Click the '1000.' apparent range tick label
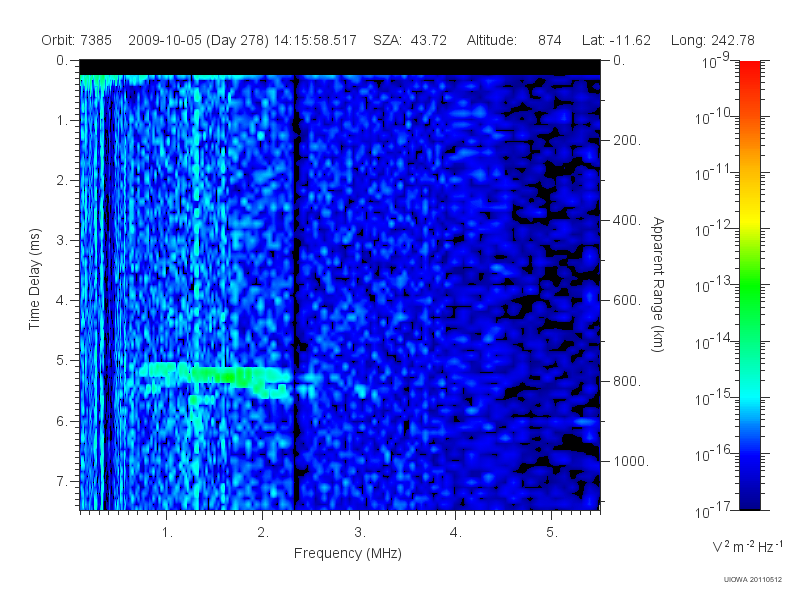 click(631, 461)
